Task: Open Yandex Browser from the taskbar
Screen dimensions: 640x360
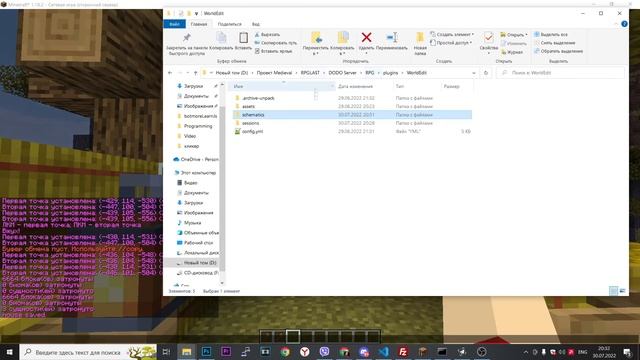Action: pos(304,352)
